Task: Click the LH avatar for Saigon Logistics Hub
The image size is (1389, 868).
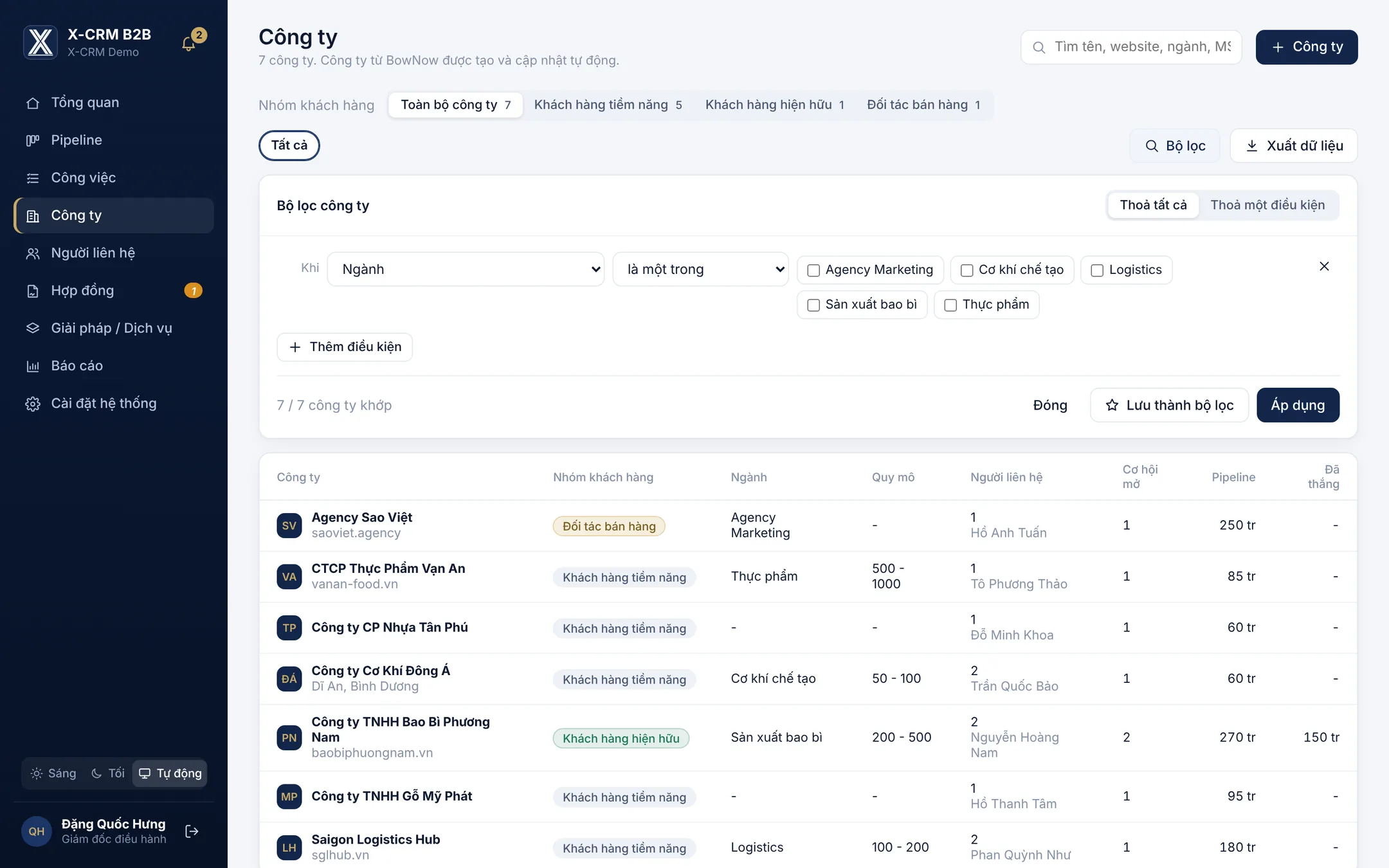Action: (289, 847)
